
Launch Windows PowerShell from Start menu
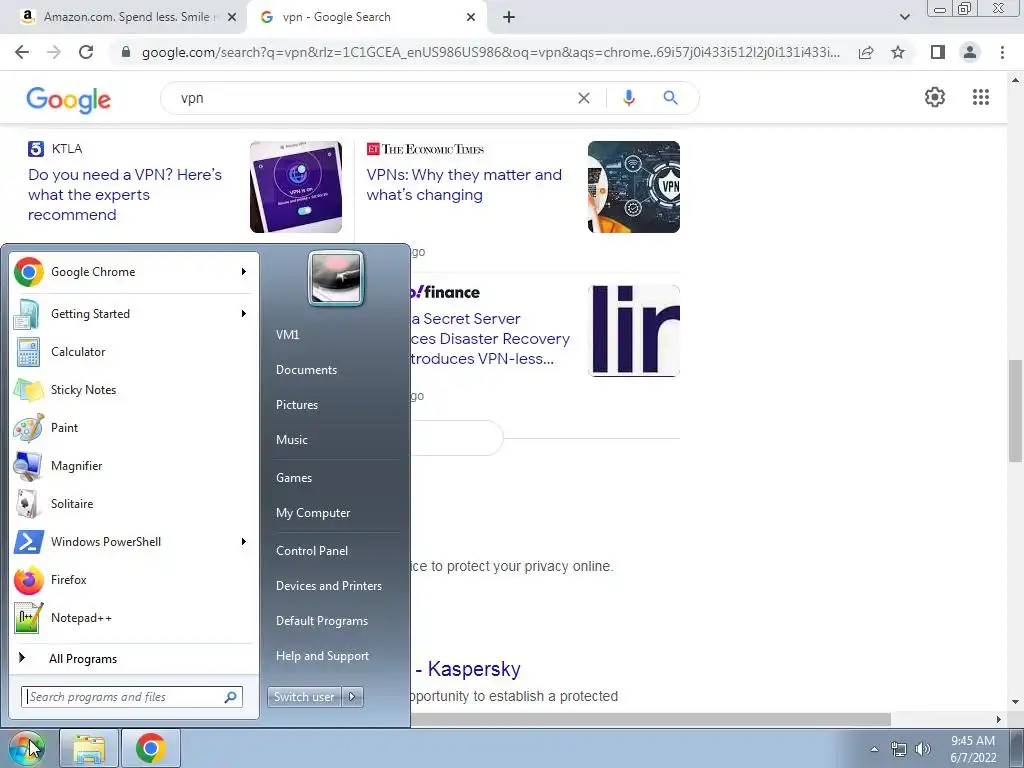pyautogui.click(x=133, y=541)
